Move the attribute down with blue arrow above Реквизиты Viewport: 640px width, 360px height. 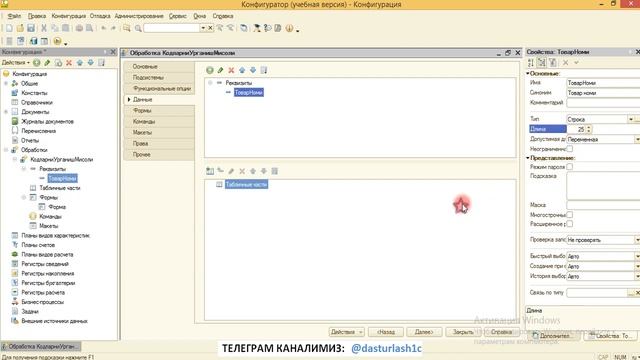253,70
